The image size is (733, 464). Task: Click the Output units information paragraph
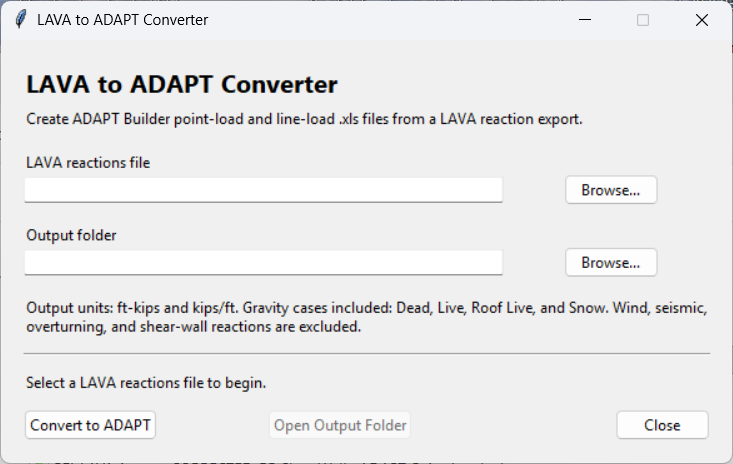[x=366, y=317]
